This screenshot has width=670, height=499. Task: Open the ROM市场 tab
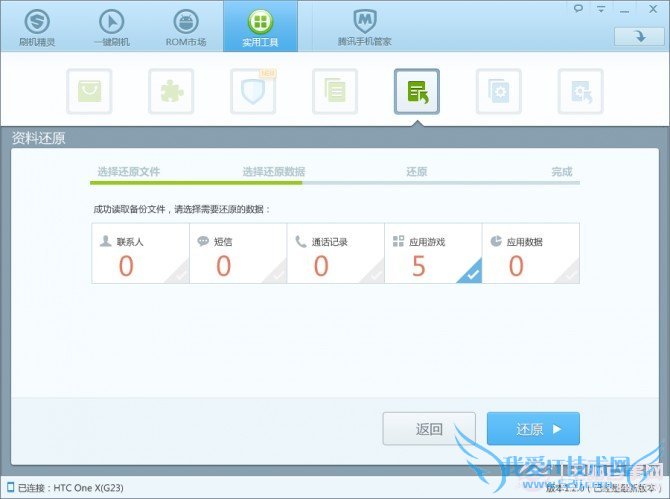[186, 27]
